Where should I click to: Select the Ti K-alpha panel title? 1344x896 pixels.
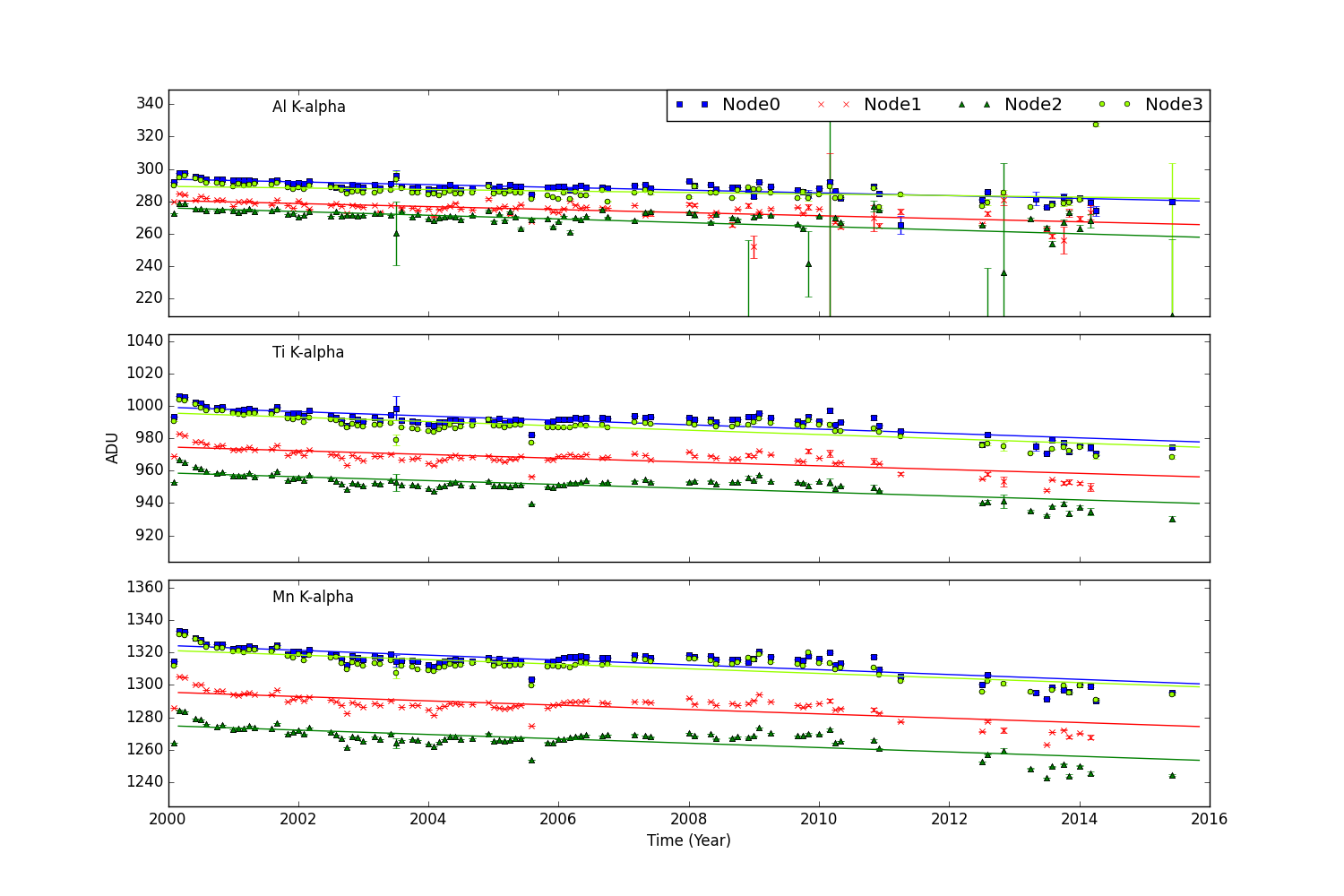(x=308, y=352)
